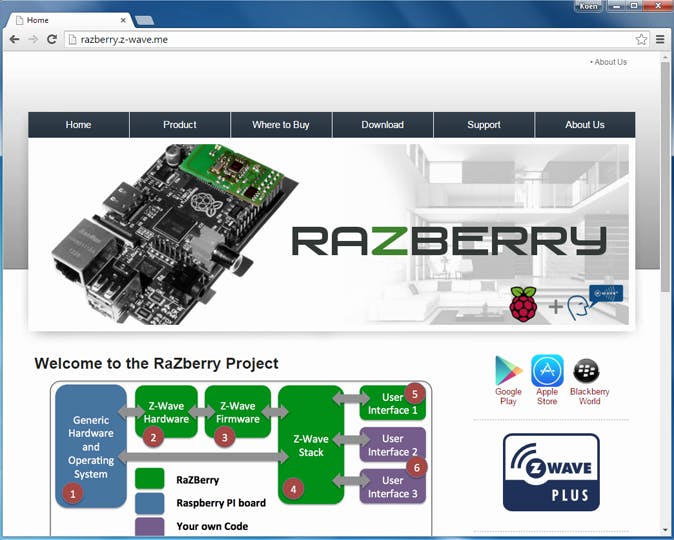
Task: Click the browser forward arrow
Action: click(33, 40)
